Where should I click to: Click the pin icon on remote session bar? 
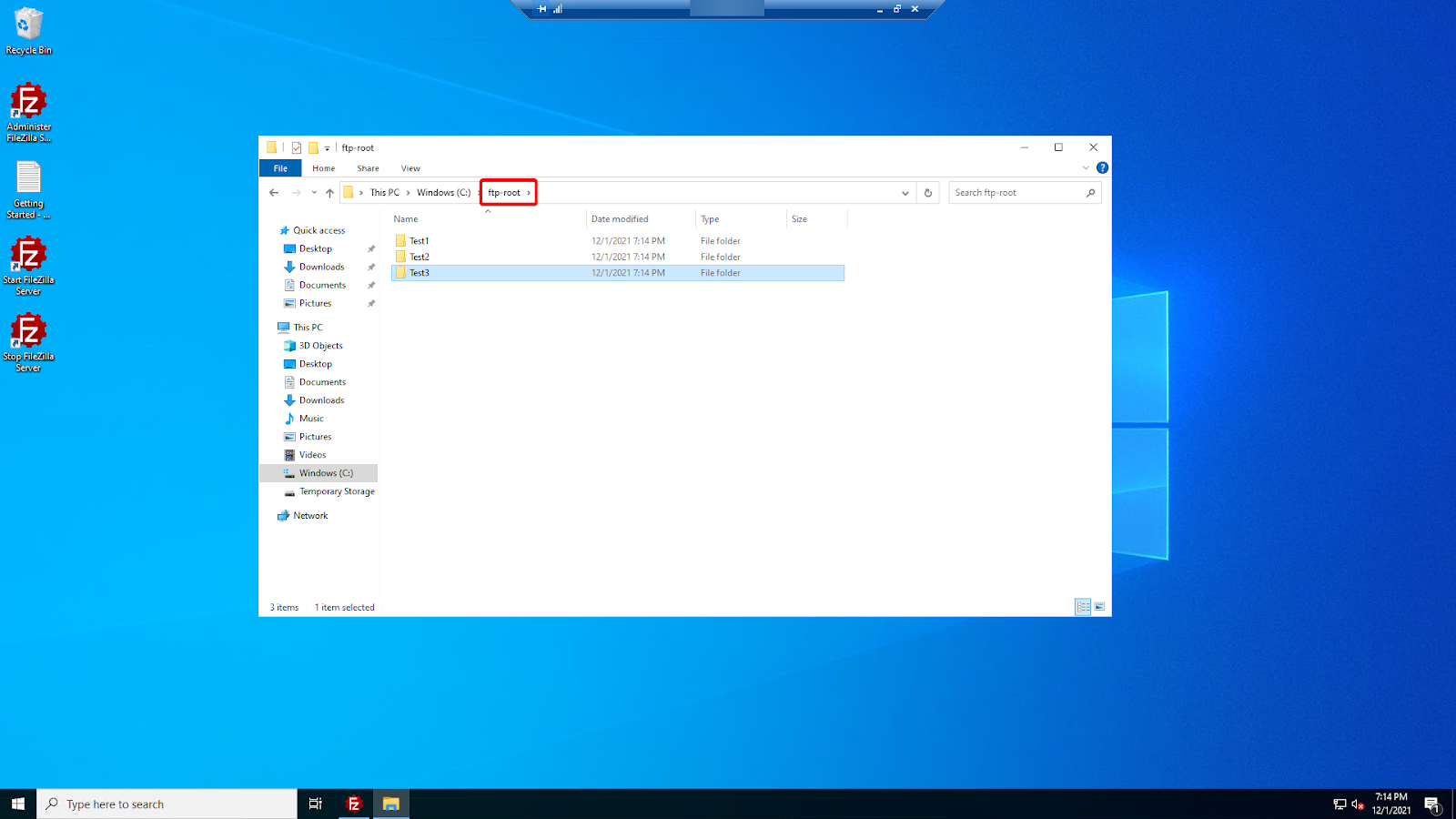pyautogui.click(x=542, y=9)
